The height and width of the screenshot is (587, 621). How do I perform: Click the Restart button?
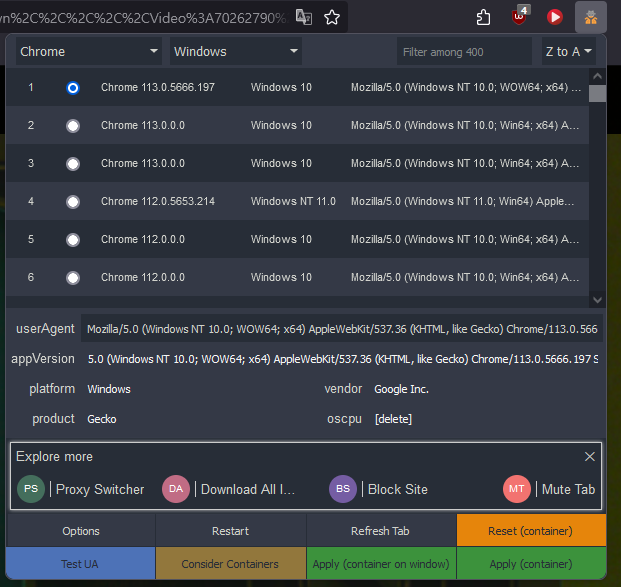[x=231, y=531]
